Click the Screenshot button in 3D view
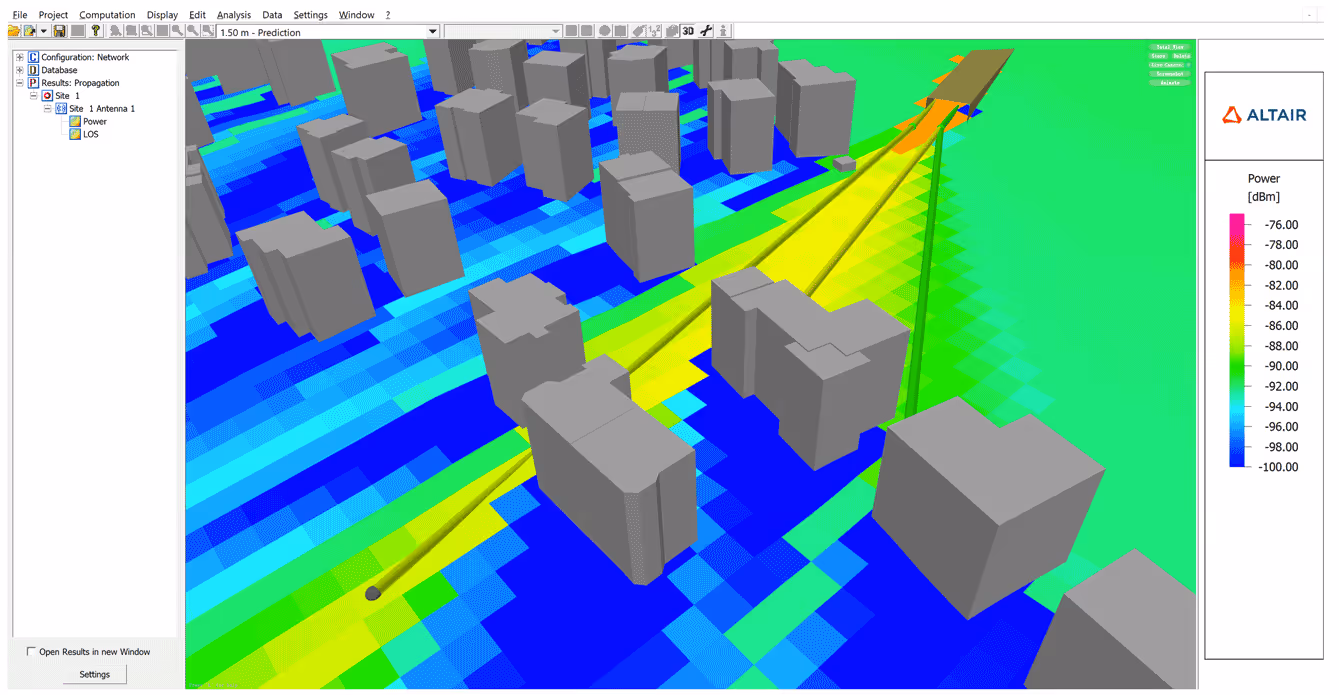 [1170, 74]
